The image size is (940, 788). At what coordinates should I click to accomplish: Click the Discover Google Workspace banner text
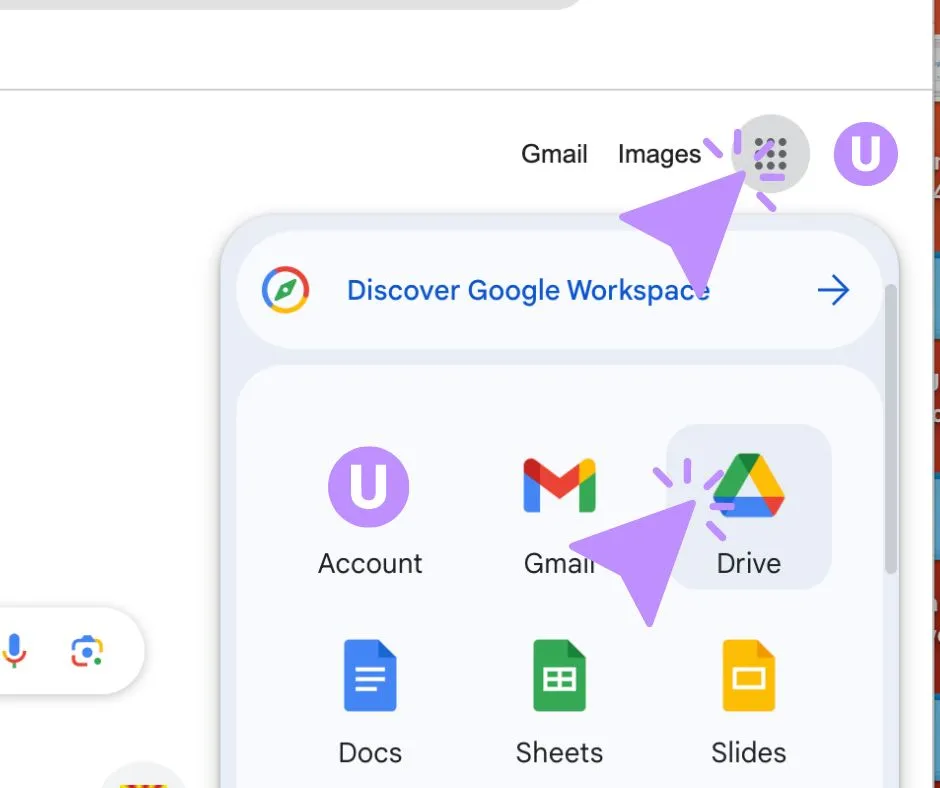click(x=527, y=290)
